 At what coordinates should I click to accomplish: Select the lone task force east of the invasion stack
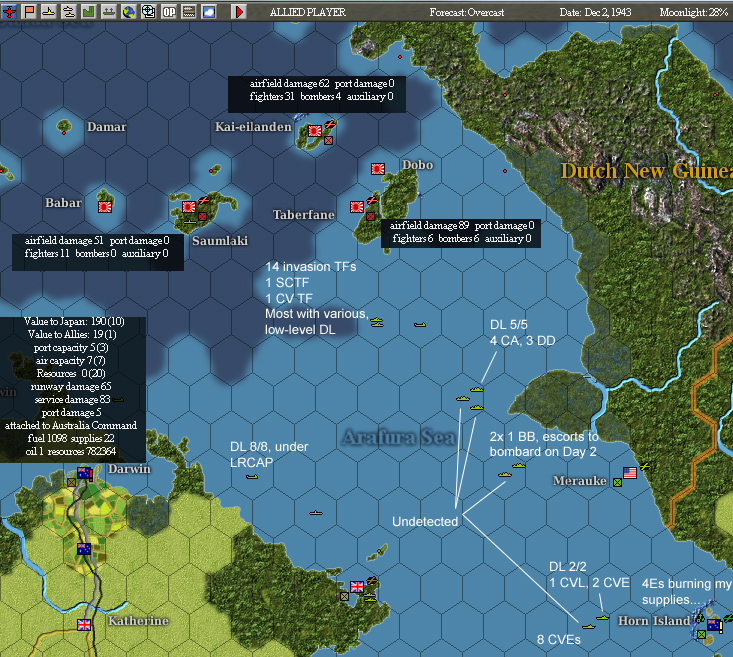[x=420, y=324]
